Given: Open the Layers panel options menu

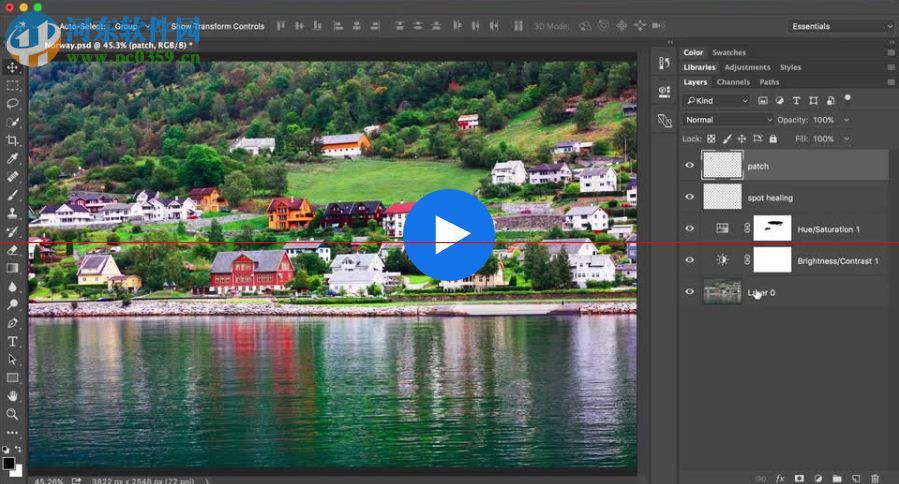Looking at the screenshot, I should pos(891,82).
